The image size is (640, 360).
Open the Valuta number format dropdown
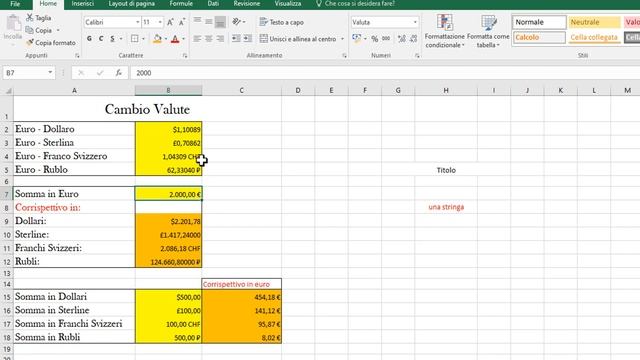click(415, 22)
